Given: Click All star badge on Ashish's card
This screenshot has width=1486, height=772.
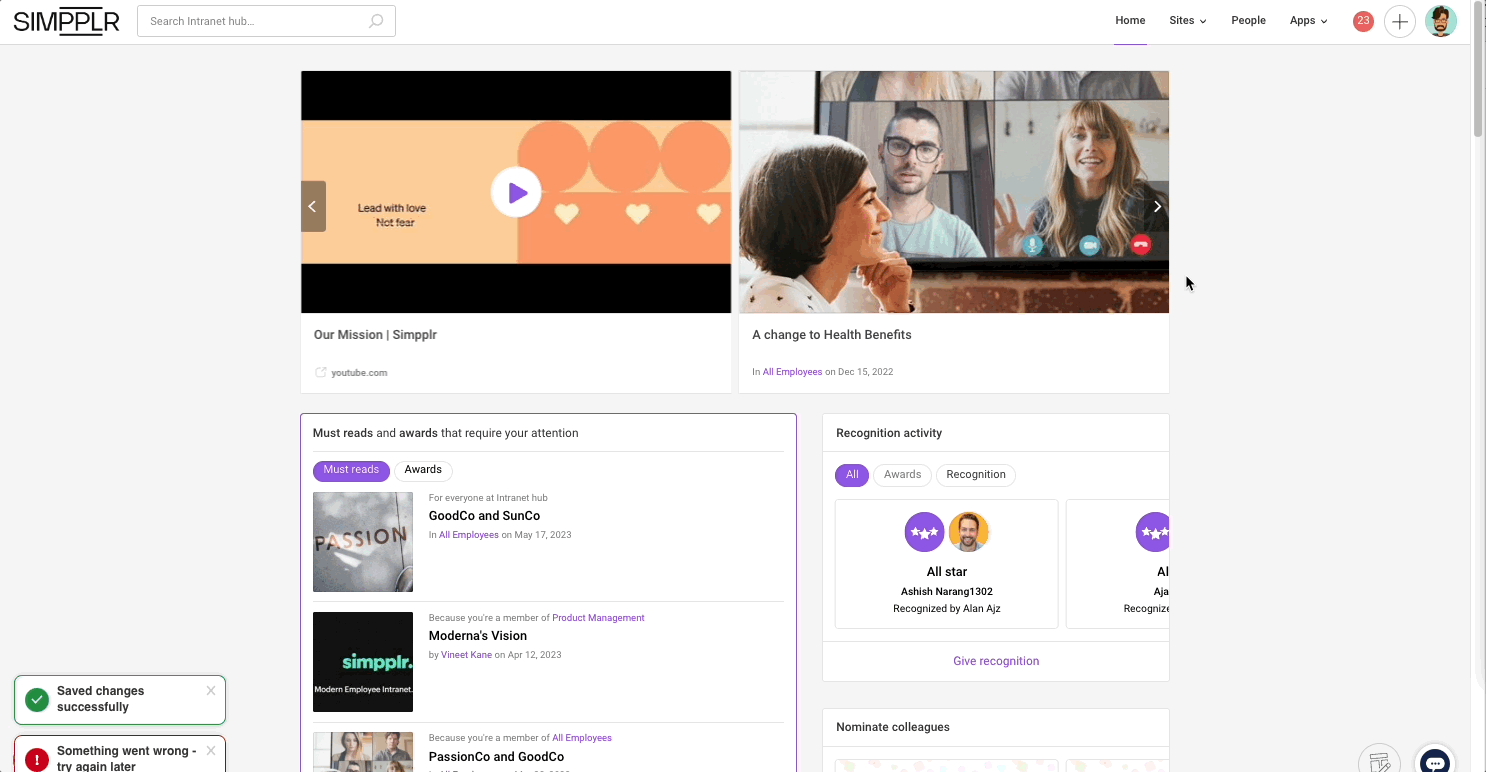Looking at the screenshot, I should point(925,532).
